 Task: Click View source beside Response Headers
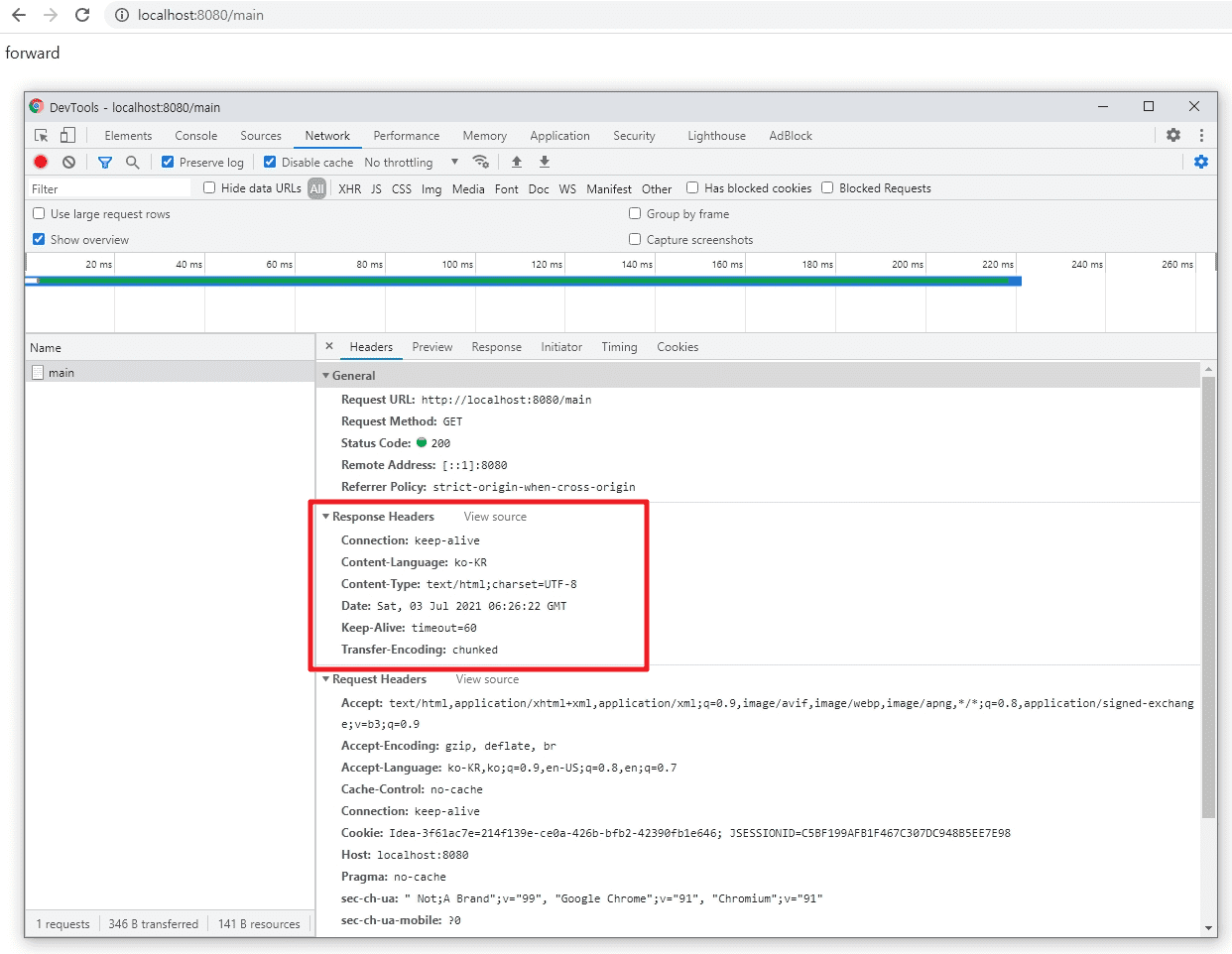(495, 517)
